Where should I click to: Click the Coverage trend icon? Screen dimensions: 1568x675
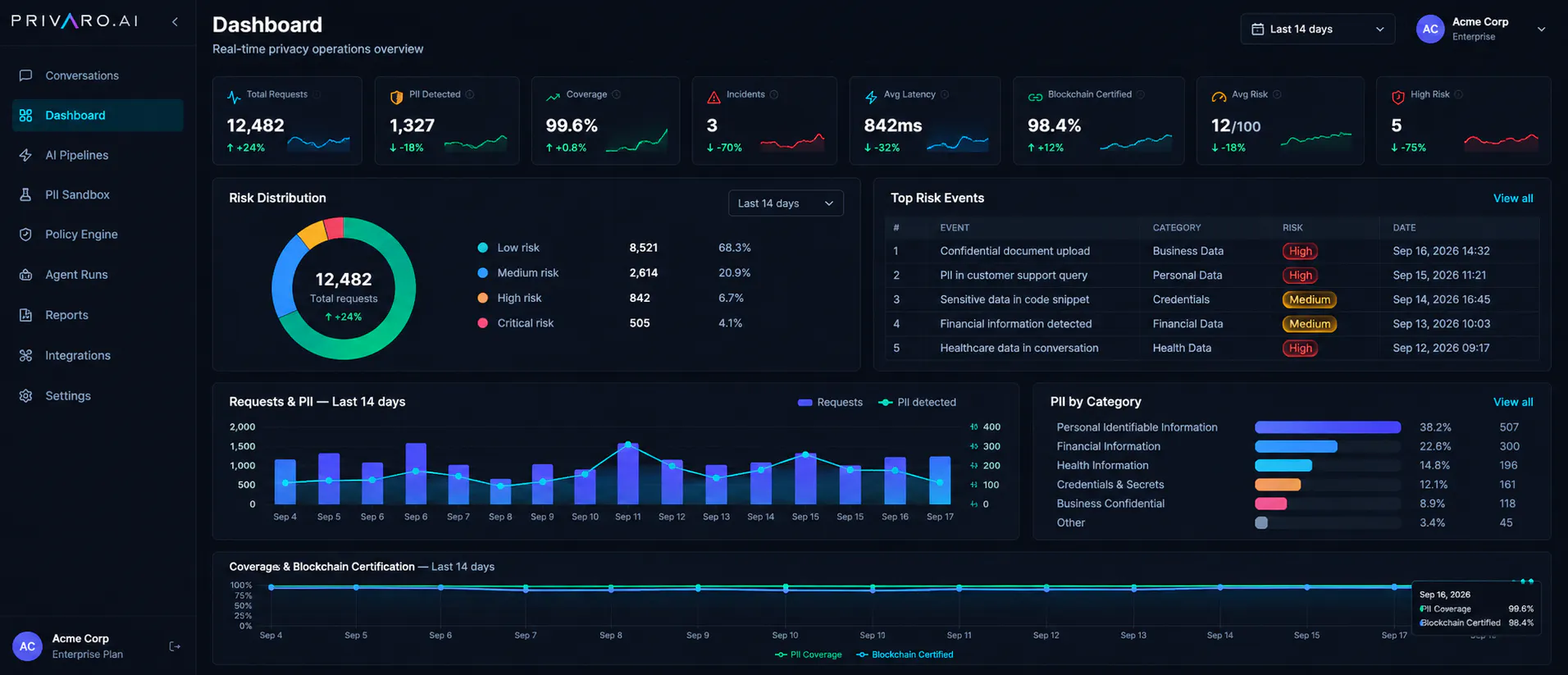pyautogui.click(x=553, y=97)
